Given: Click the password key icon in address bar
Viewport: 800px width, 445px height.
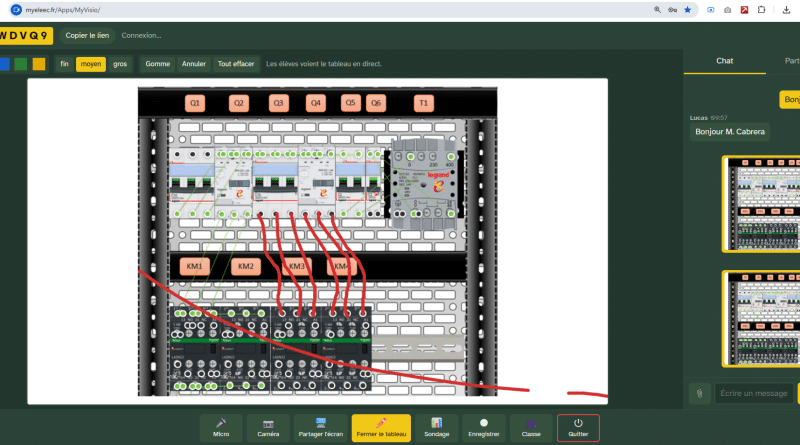Looking at the screenshot, I should (x=672, y=10).
